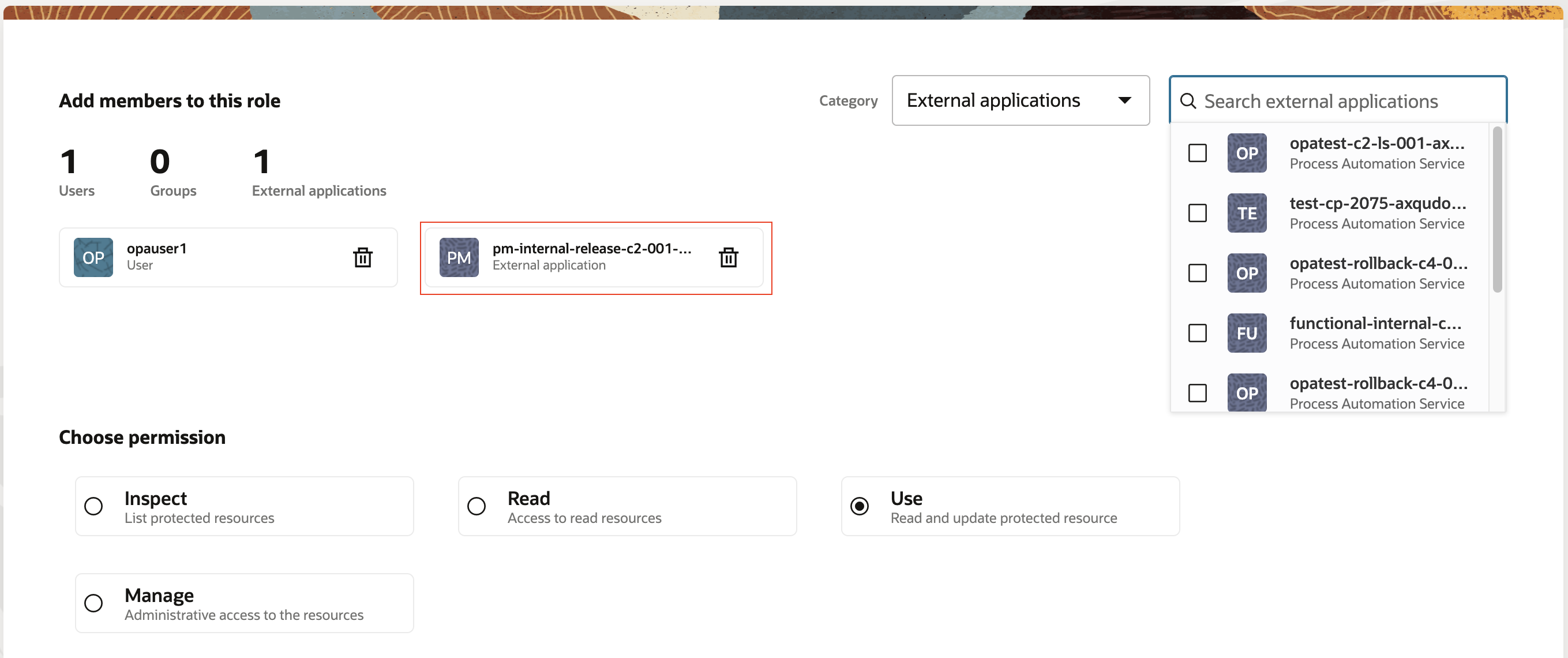Choose the Manage permission
The height and width of the screenshot is (658, 1568).
pos(93,603)
